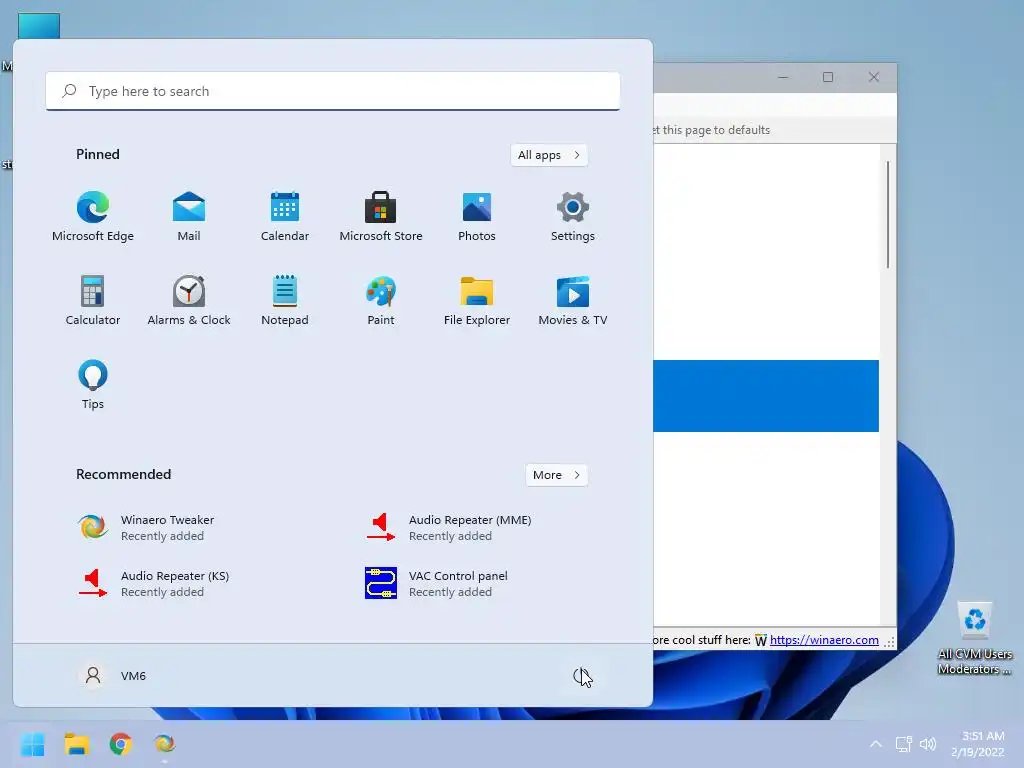Open Google Chrome from taskbar
The width and height of the screenshot is (1024, 768).
point(121,744)
